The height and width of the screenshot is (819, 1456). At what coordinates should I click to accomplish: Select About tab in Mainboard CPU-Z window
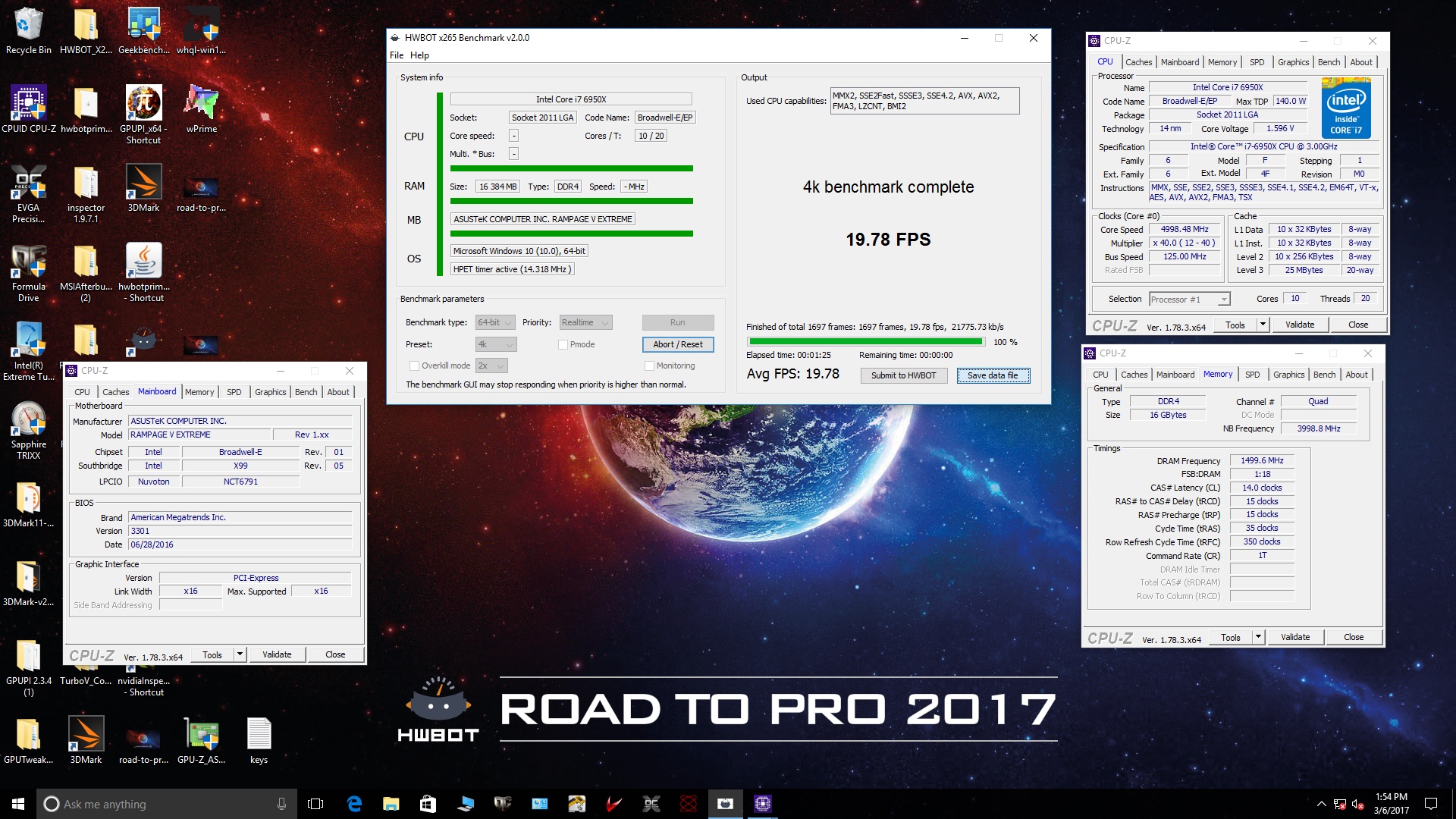[338, 392]
